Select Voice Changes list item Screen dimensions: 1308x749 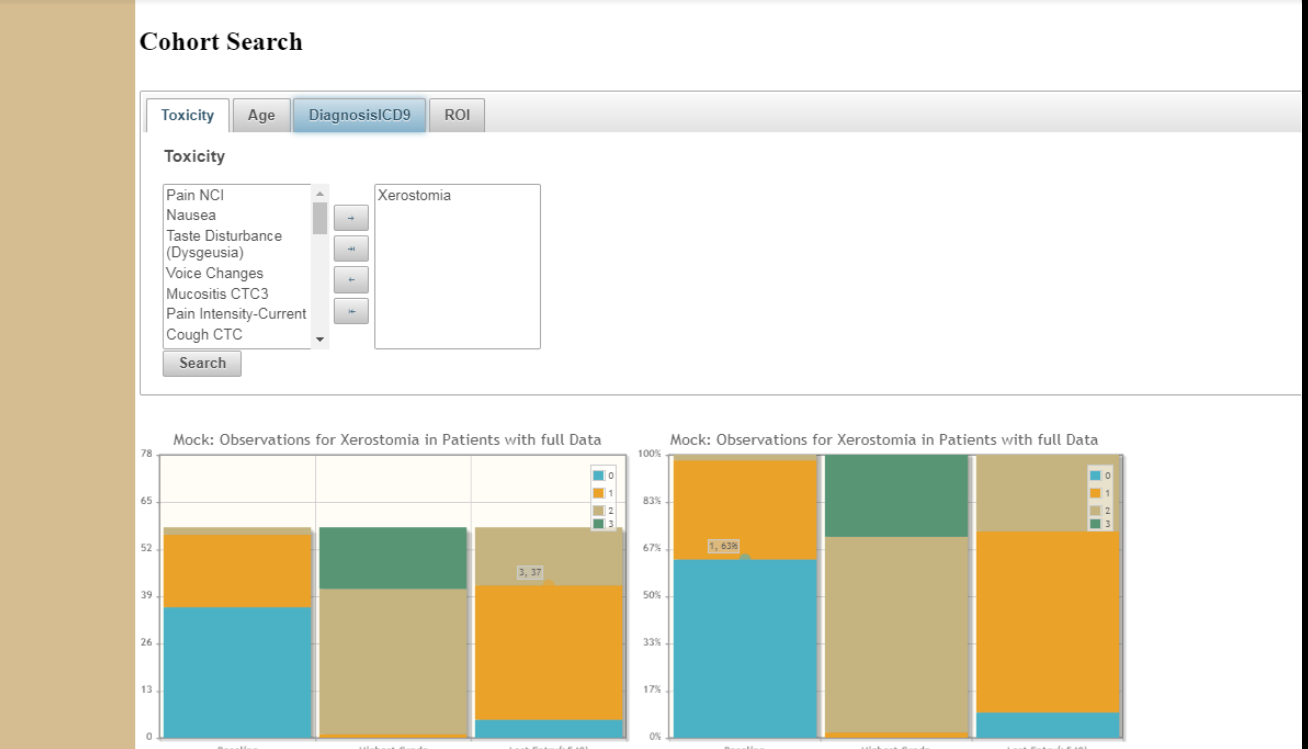(x=215, y=273)
